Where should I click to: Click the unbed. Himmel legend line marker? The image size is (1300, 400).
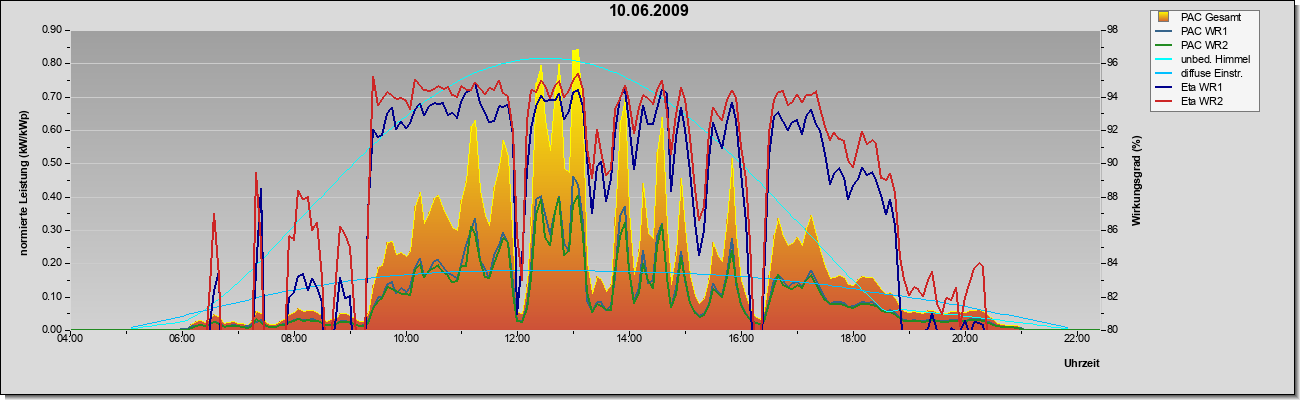(x=1163, y=59)
